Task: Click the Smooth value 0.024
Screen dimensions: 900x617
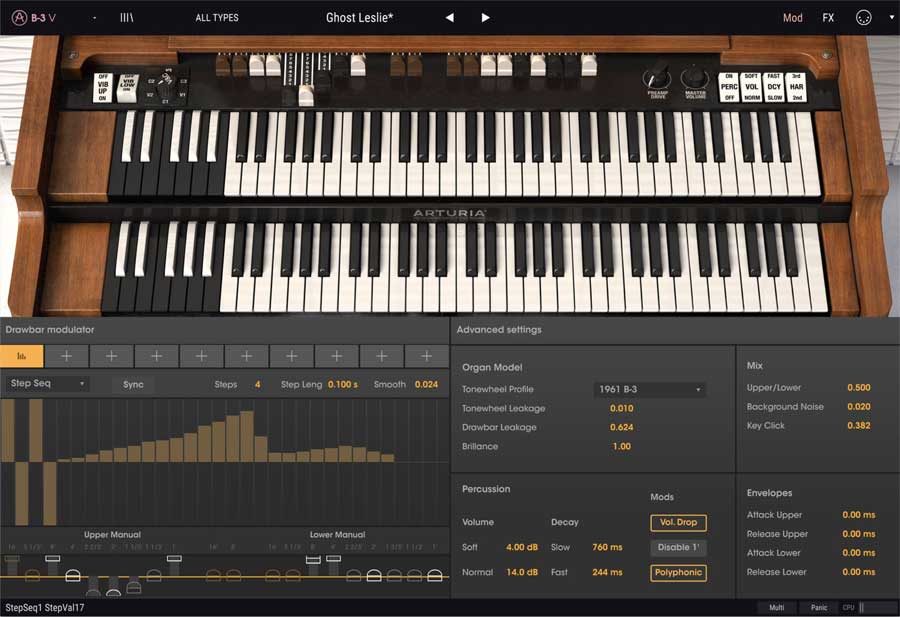Action: [x=426, y=385]
